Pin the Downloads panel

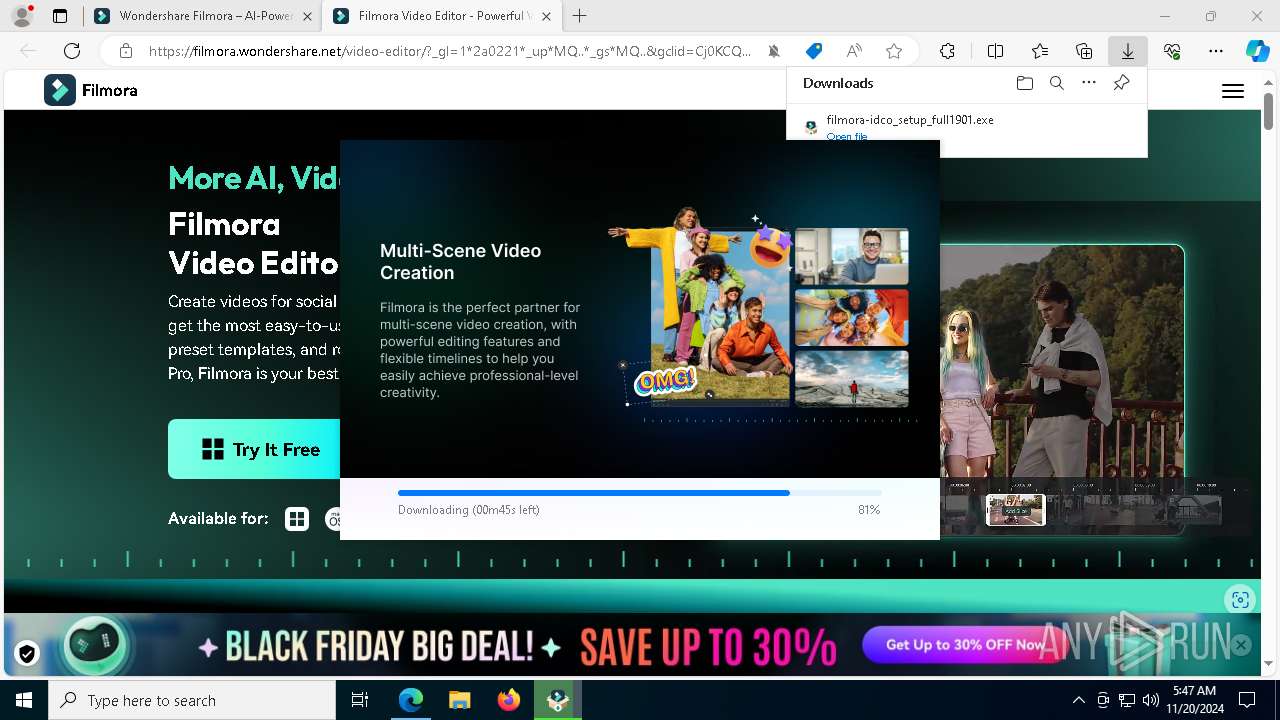1122,83
